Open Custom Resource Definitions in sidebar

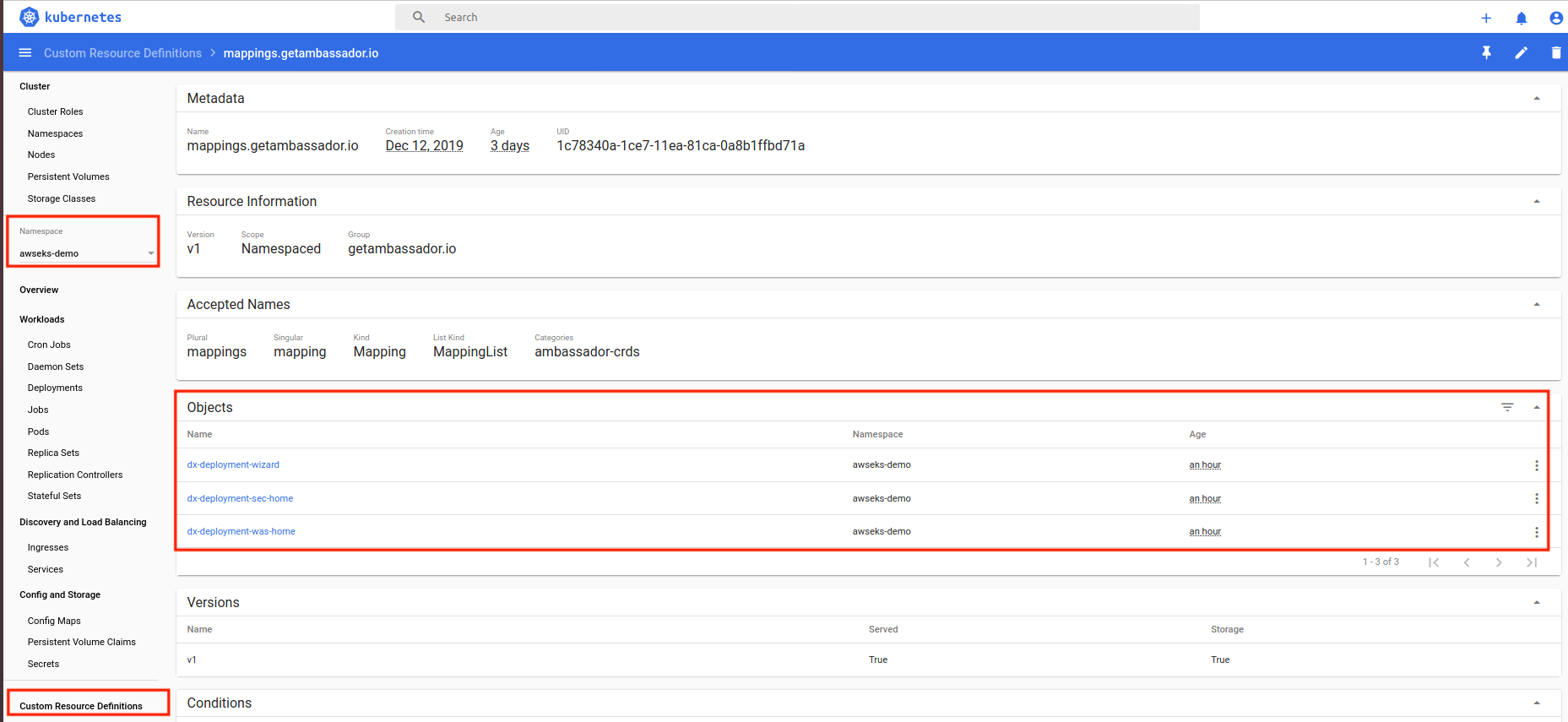pyautogui.click(x=81, y=706)
